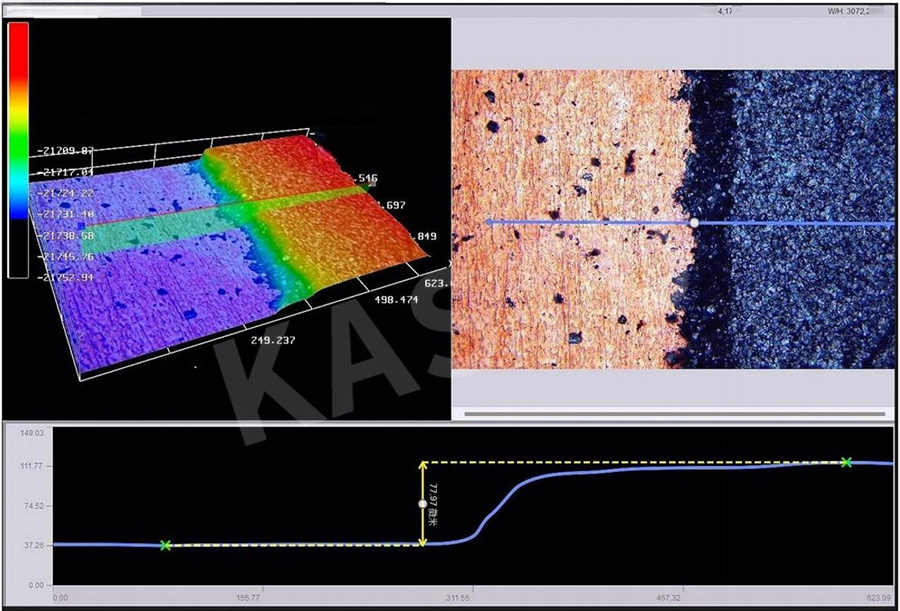Select white handle on yellow height measurement
Image resolution: width=900 pixels, height=611 pixels.
point(422,504)
